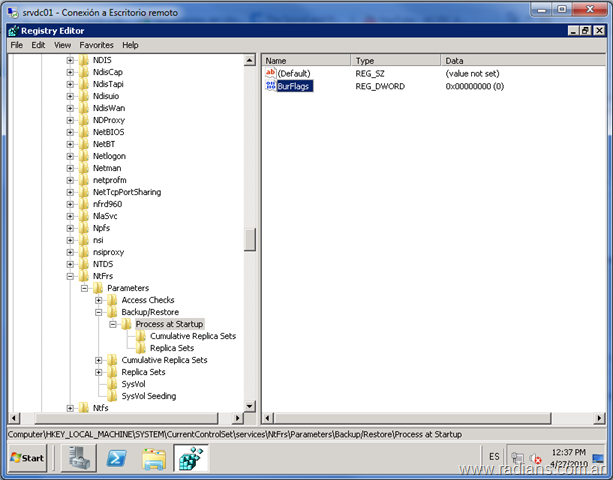Viewport: 613px width, 480px height.
Task: Click the Registry Editor taskbar icon
Action: 191,458
